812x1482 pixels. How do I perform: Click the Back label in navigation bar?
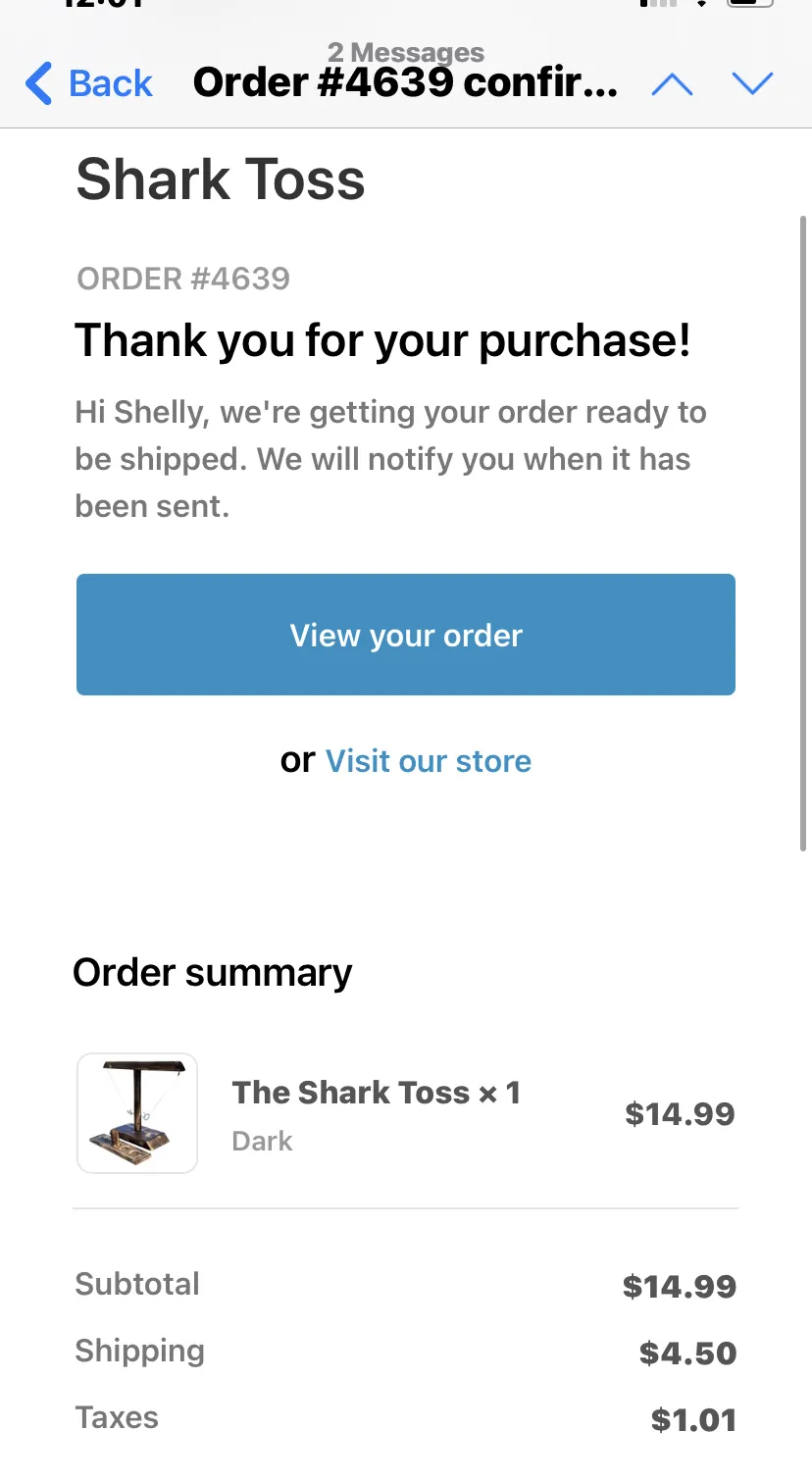tap(111, 83)
